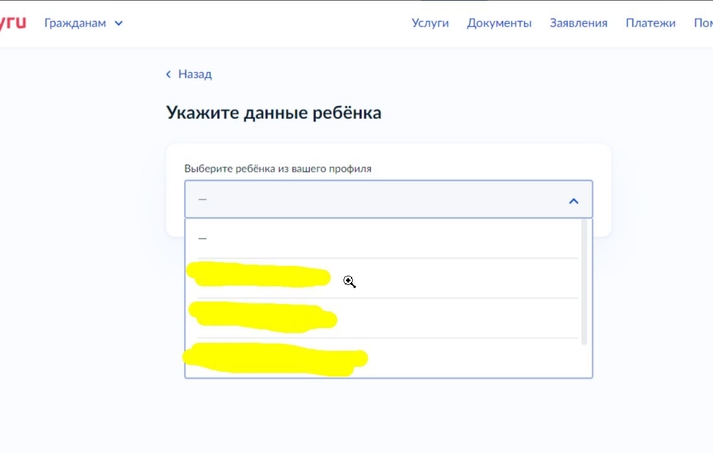Click the back arrow icon beside Назад
Screen dimensions: 713x453
169,74
